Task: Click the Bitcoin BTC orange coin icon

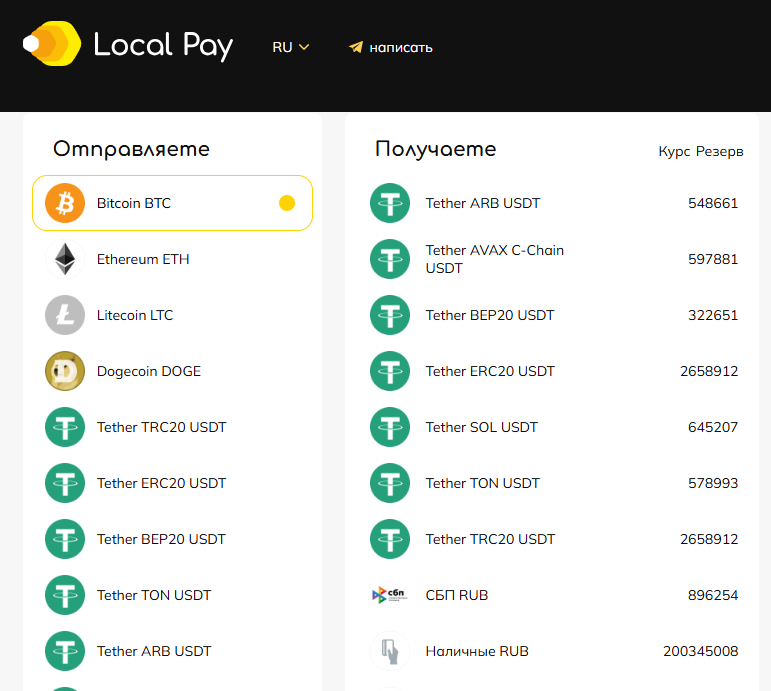Action: 65,203
